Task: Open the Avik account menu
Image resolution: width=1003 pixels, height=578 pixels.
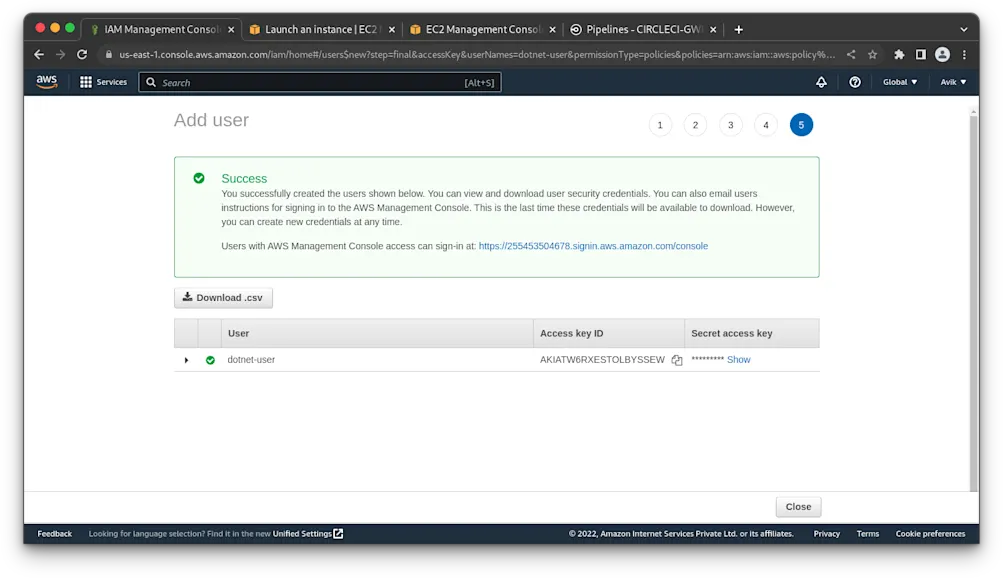Action: [951, 82]
